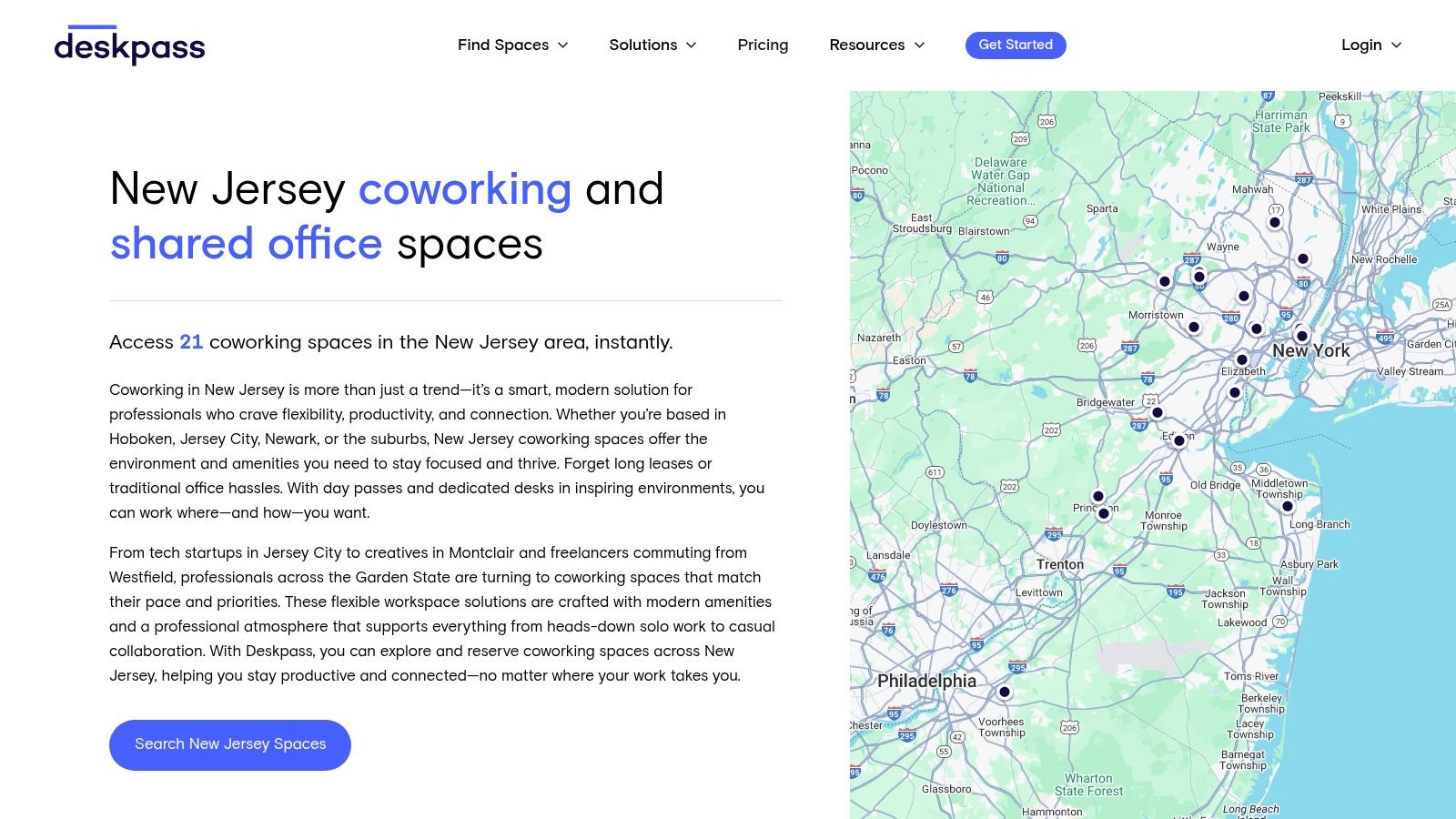
Task: Click the deskpass logo
Action: 130,45
